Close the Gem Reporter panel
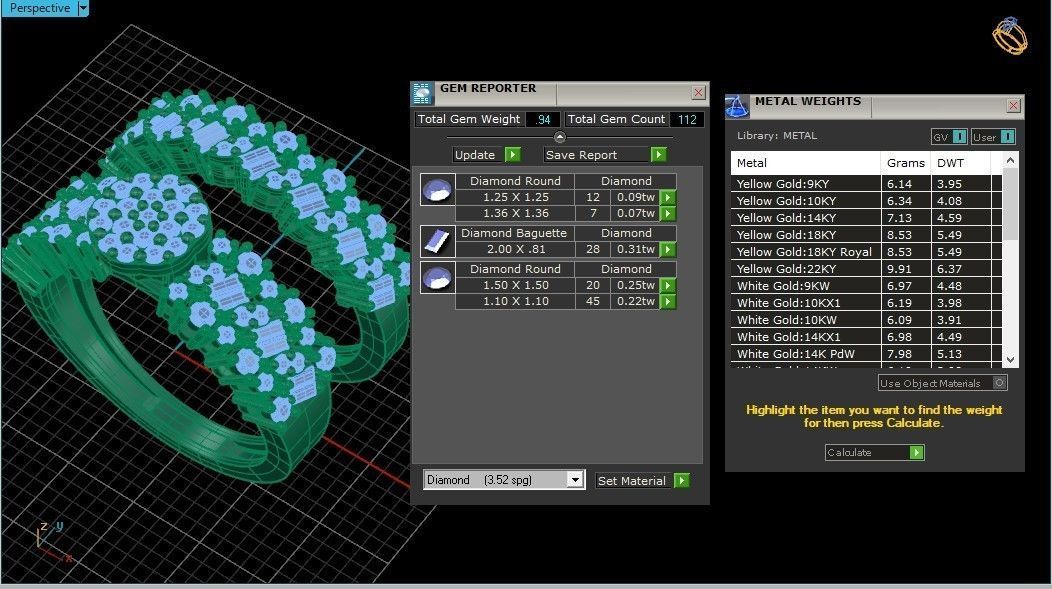 [x=698, y=93]
